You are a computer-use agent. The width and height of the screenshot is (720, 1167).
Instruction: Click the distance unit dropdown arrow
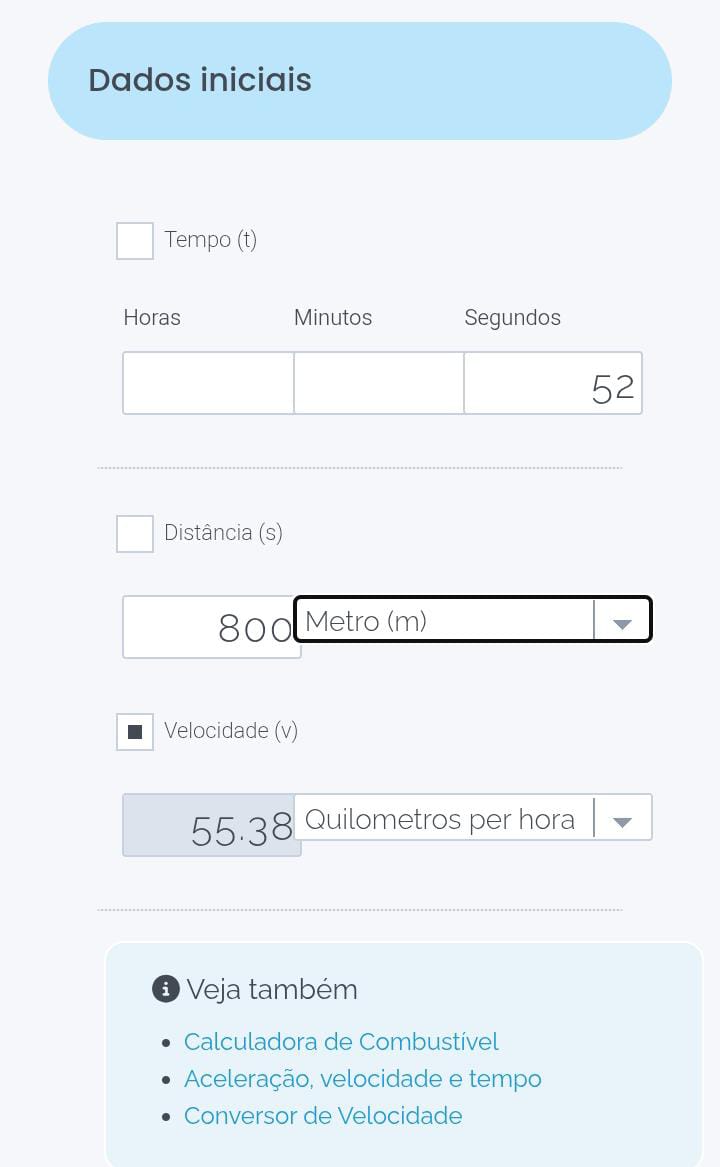(622, 623)
